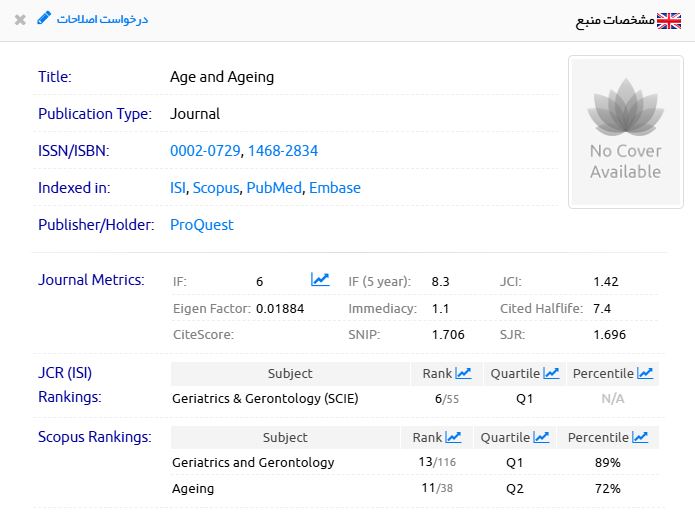Click the pencil edit icon
Screen dimensions: 695x525
click(43, 19)
